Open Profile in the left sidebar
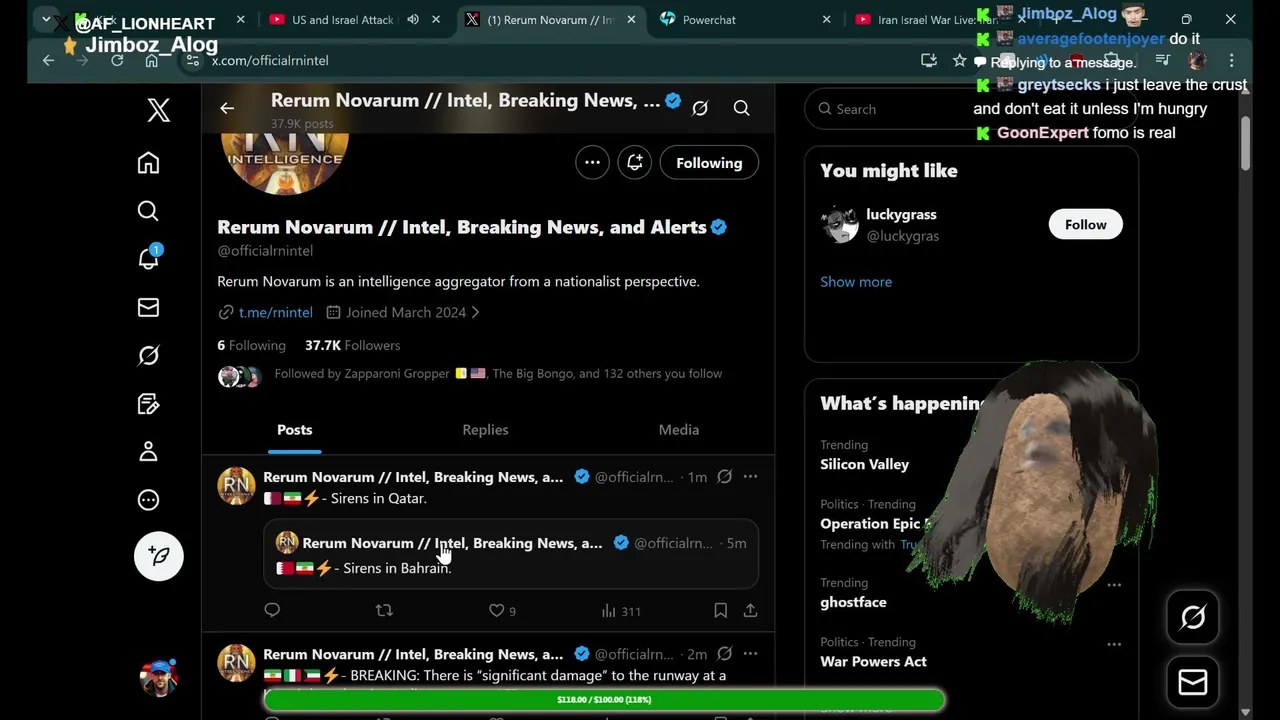Screen dimensions: 1280x720 pyautogui.click(x=148, y=452)
